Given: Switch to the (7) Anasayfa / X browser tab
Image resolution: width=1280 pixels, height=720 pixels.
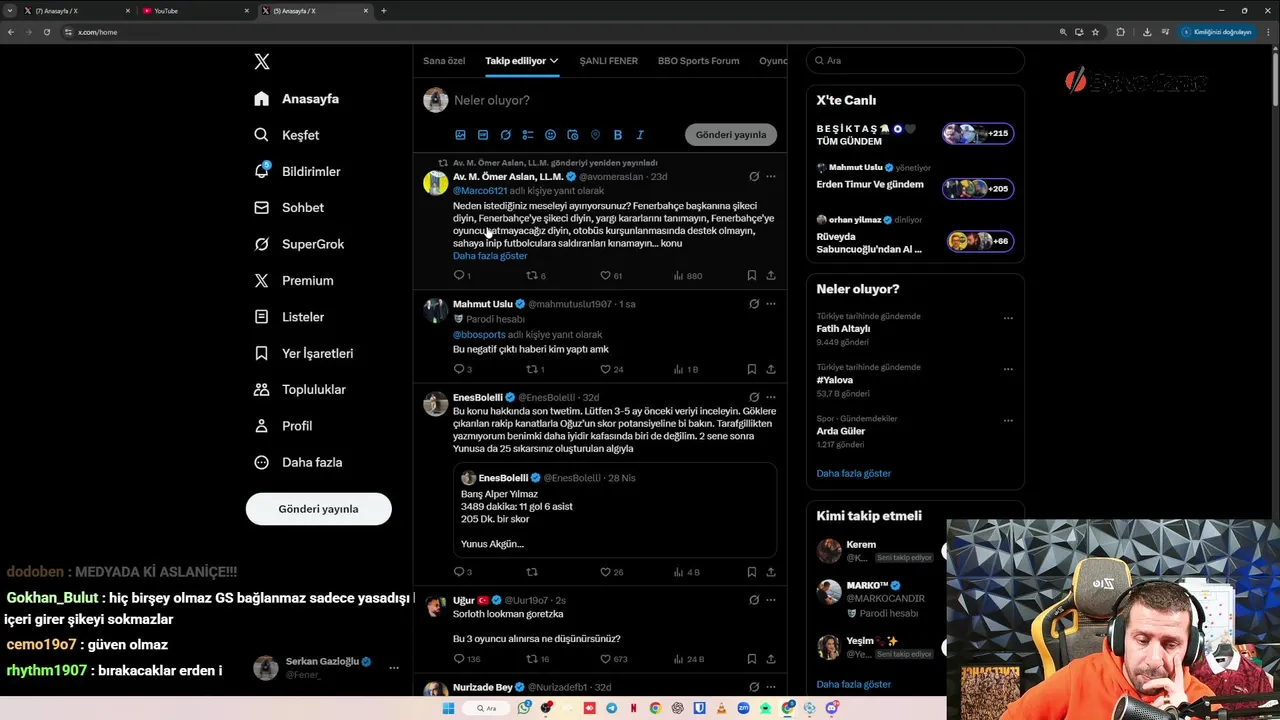Looking at the screenshot, I should pyautogui.click(x=77, y=11).
